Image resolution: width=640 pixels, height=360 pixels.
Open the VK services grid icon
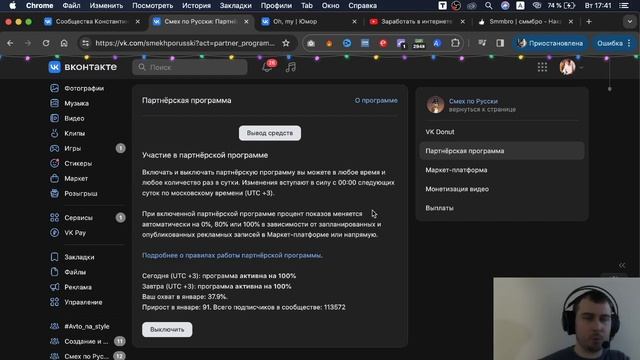[x=542, y=67]
